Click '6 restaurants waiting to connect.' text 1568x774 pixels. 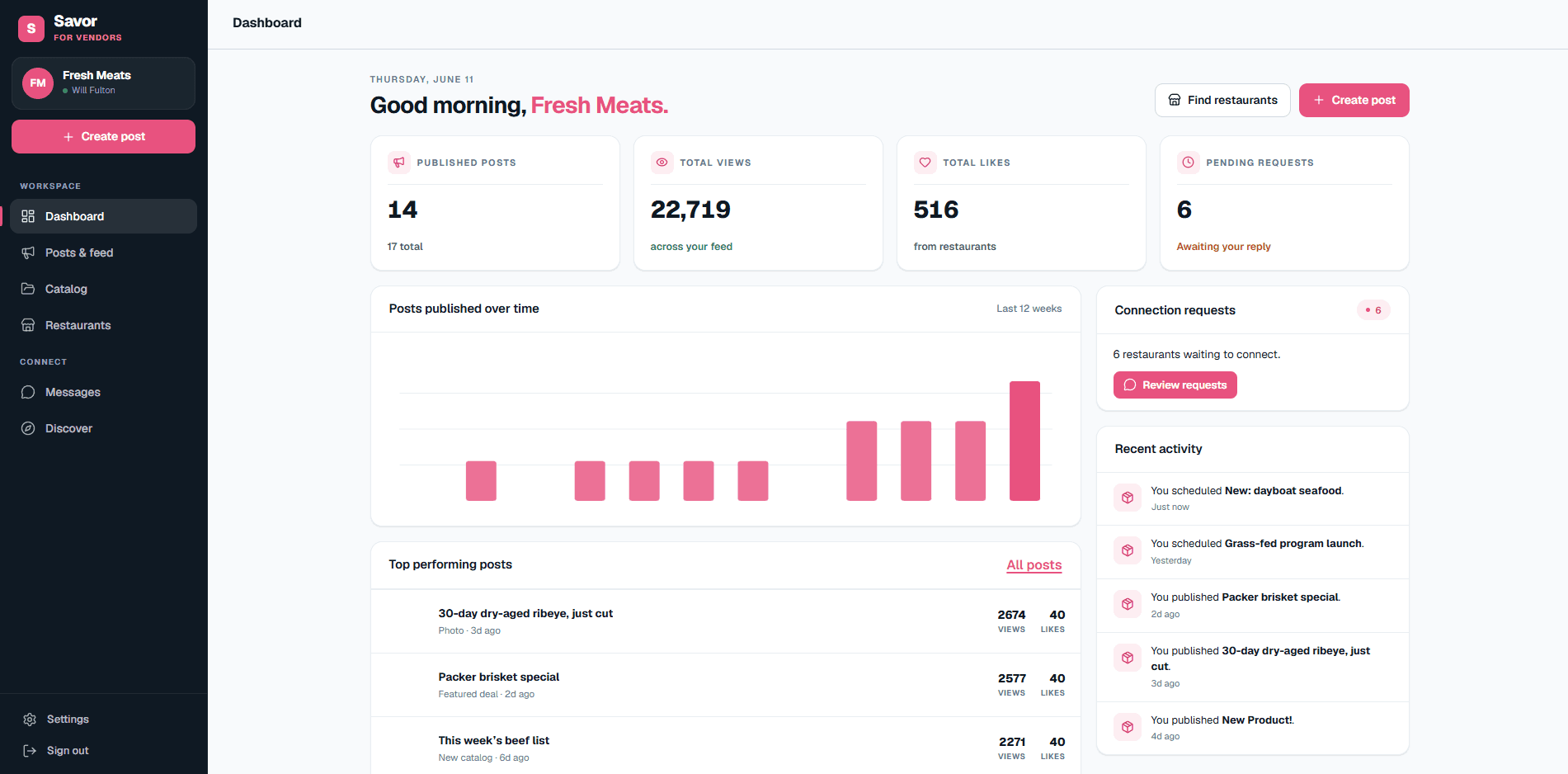tap(1197, 355)
